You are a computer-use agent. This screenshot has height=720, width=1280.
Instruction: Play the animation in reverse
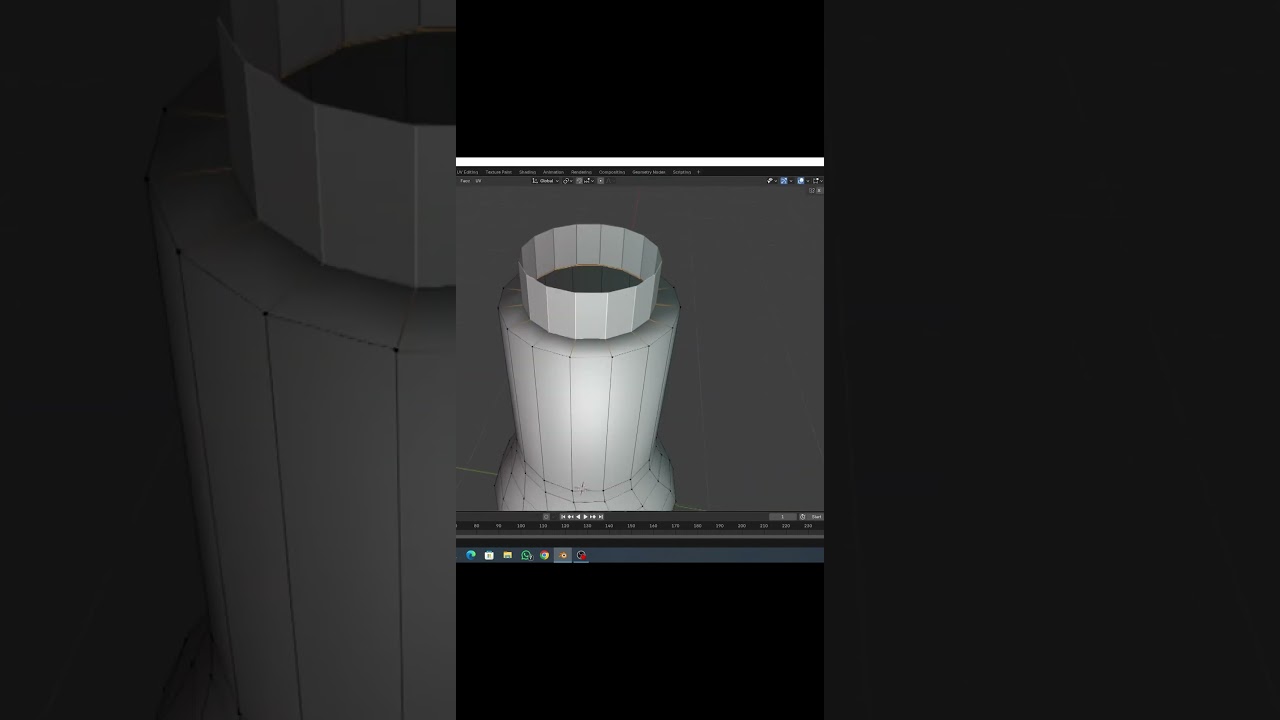(578, 517)
